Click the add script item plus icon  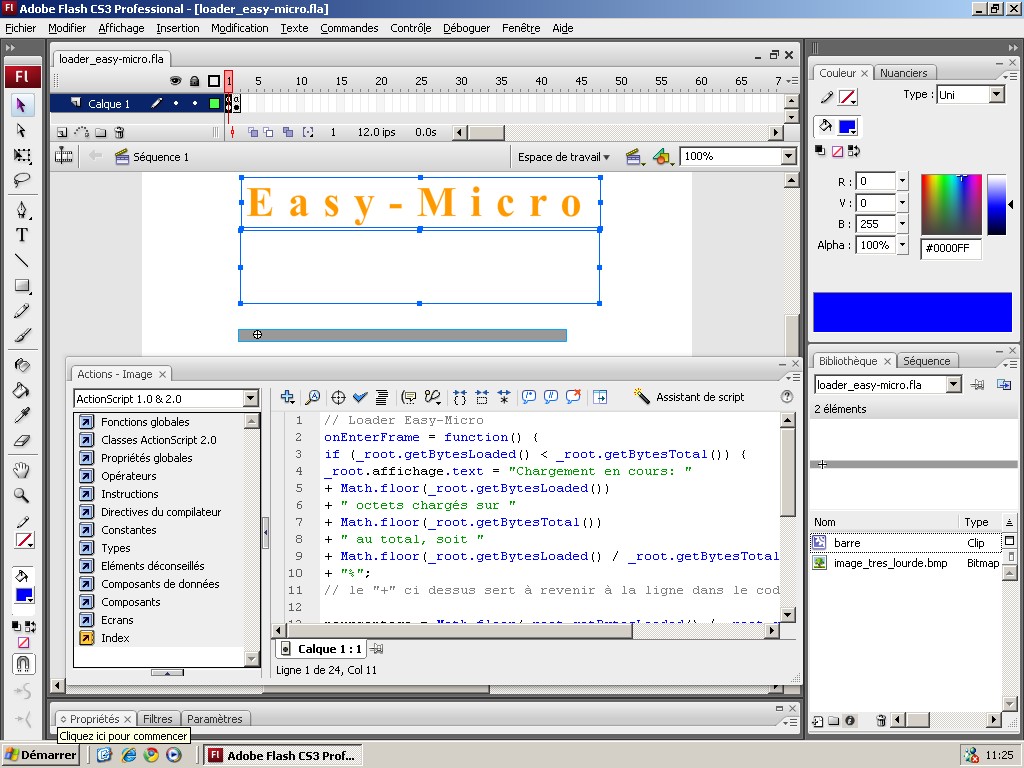pyautogui.click(x=287, y=396)
